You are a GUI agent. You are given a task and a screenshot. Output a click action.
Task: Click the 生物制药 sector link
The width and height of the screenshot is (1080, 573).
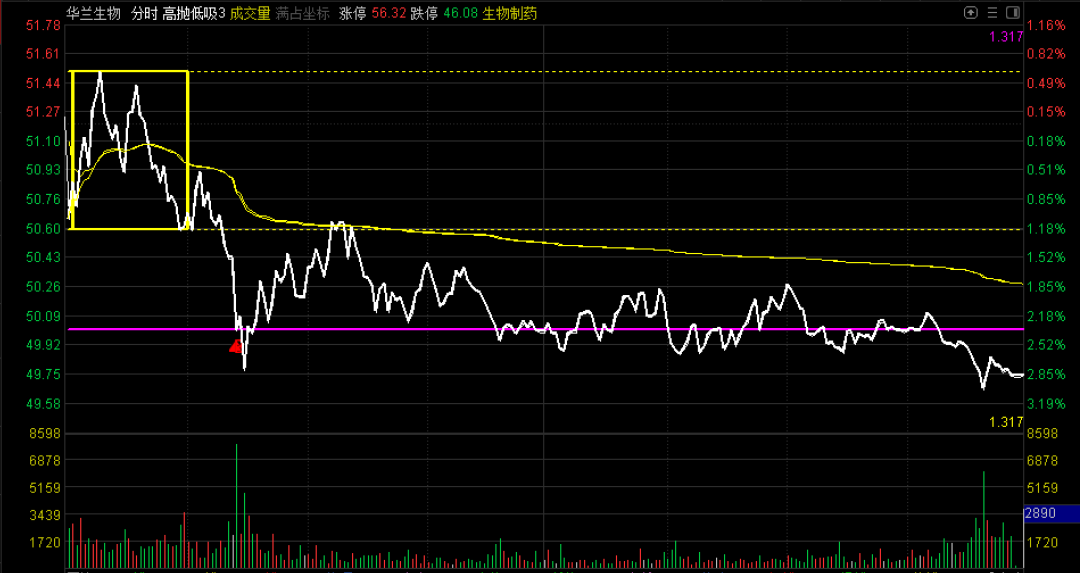coord(510,13)
